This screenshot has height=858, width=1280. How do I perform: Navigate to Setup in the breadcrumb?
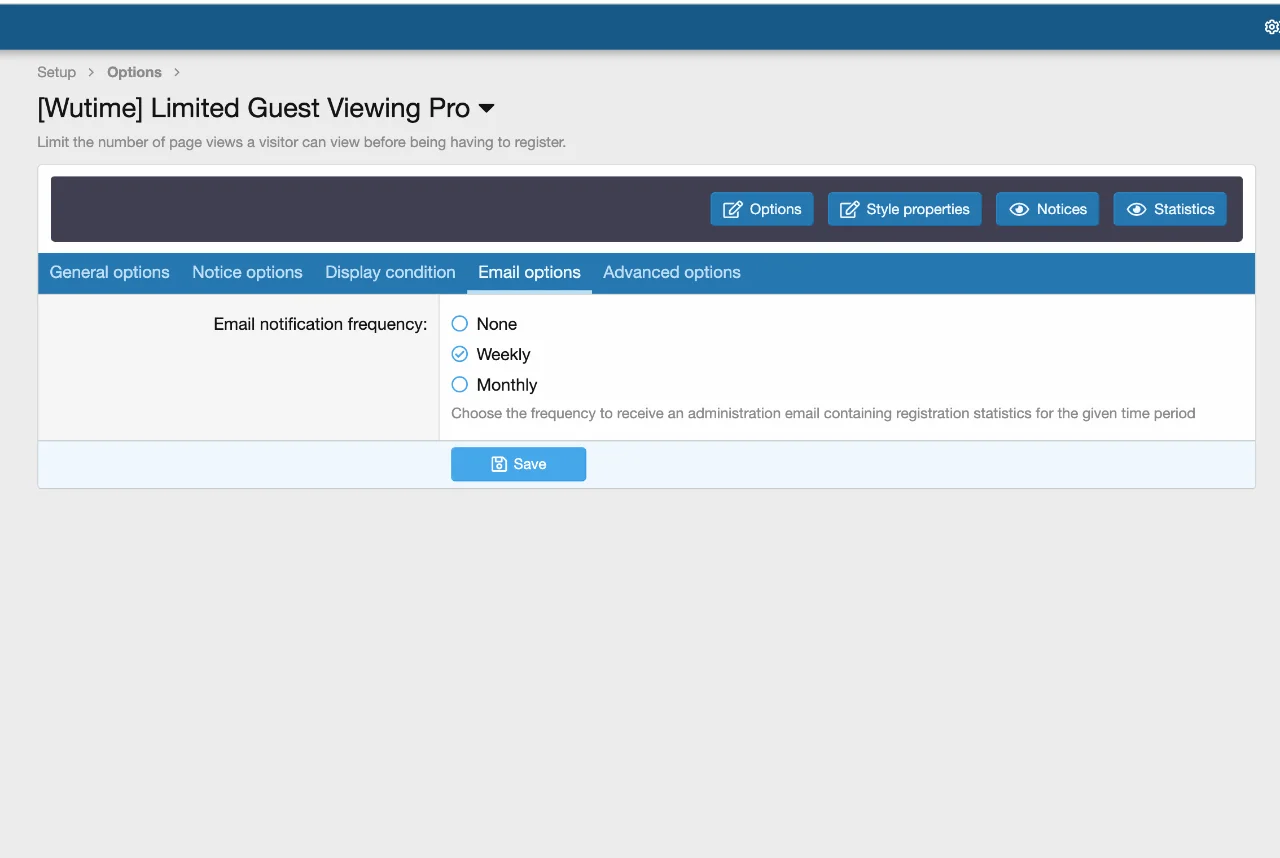click(56, 72)
